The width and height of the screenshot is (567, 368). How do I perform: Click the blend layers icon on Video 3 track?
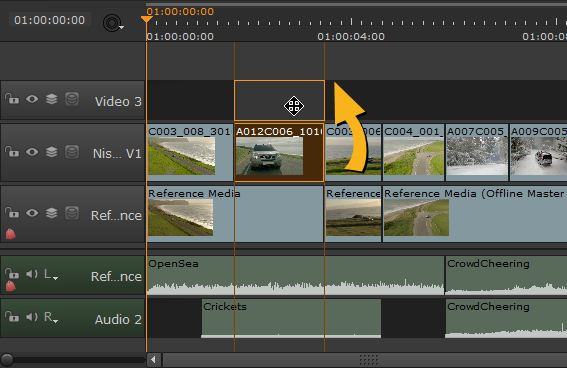[52, 99]
